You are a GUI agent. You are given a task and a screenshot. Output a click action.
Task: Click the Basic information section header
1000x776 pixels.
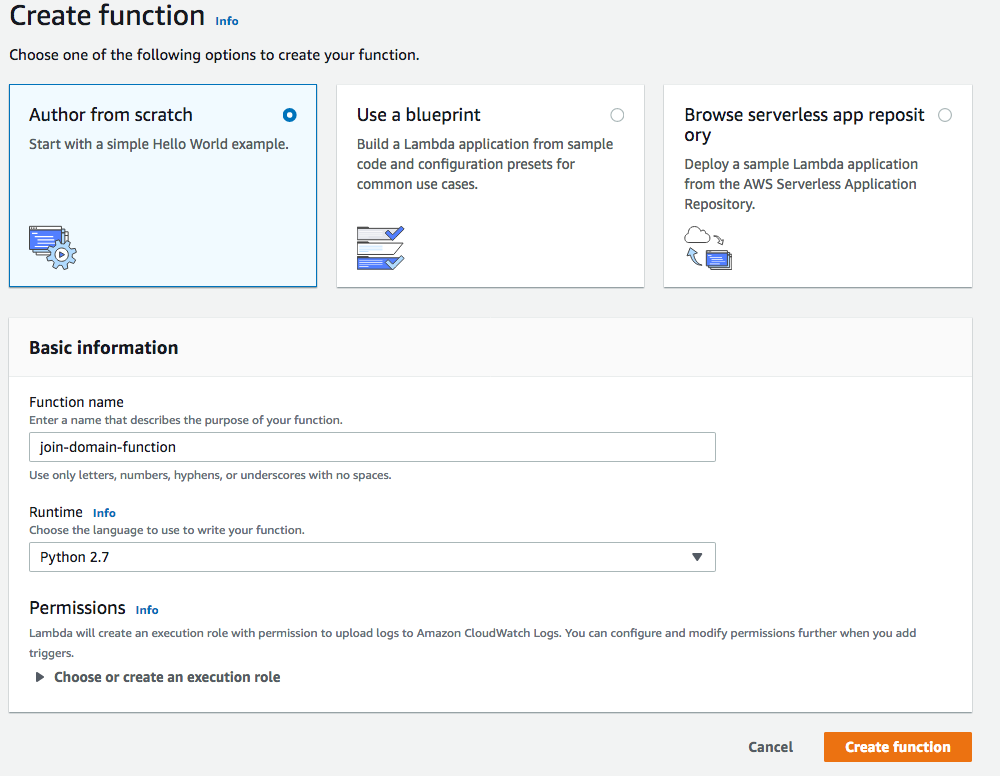tap(104, 348)
